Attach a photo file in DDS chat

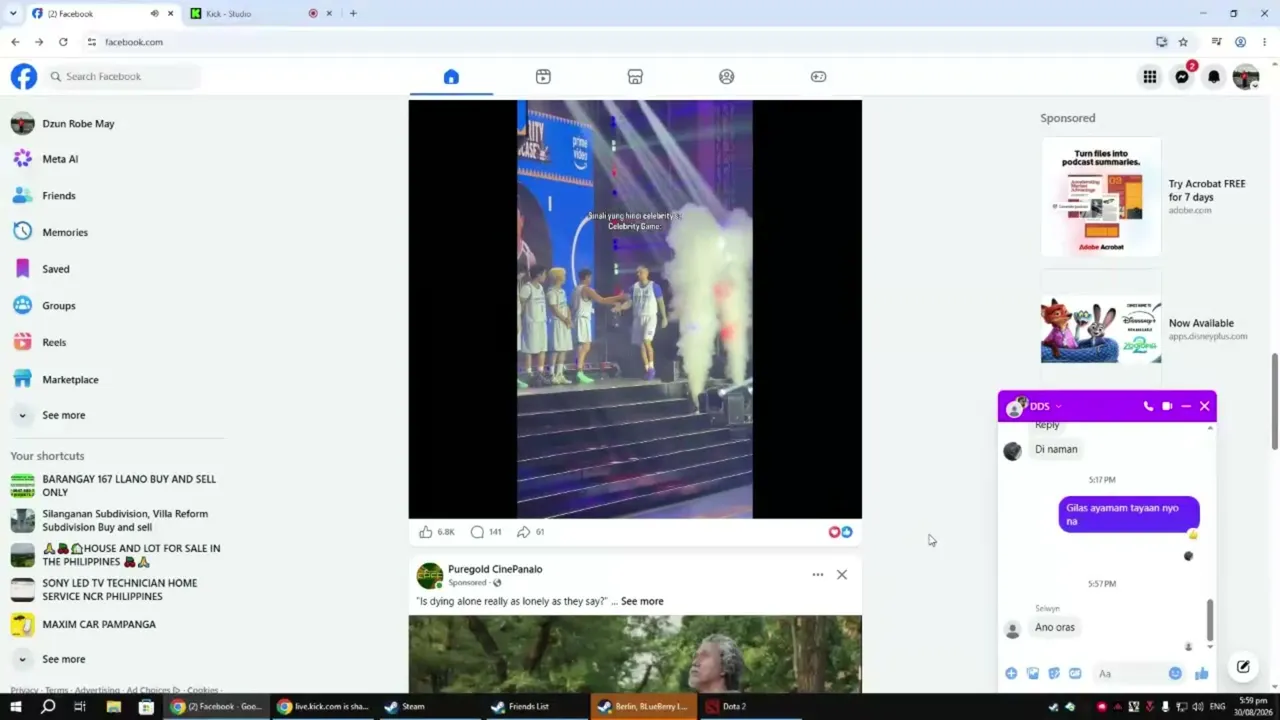coord(1033,674)
